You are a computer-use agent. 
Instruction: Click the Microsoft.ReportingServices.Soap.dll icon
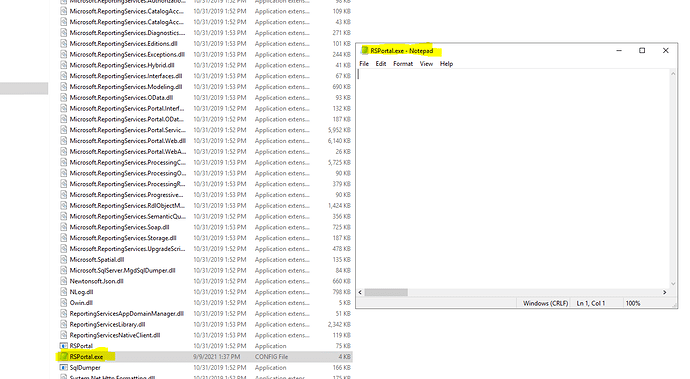pyautogui.click(x=64, y=227)
